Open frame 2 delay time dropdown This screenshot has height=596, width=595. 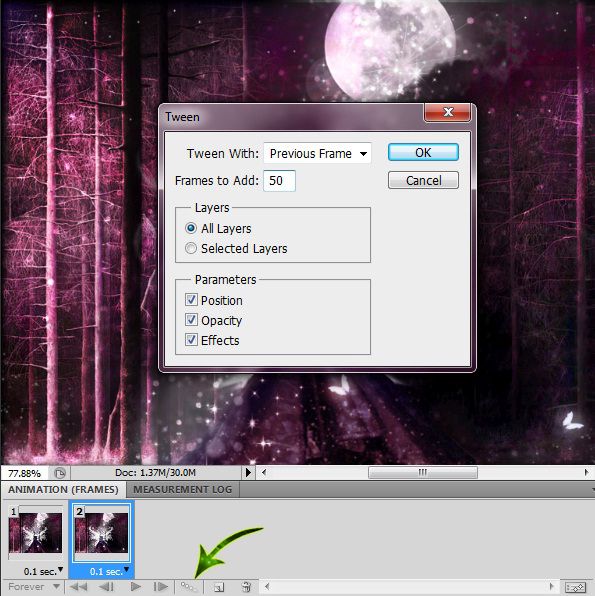coord(126,569)
